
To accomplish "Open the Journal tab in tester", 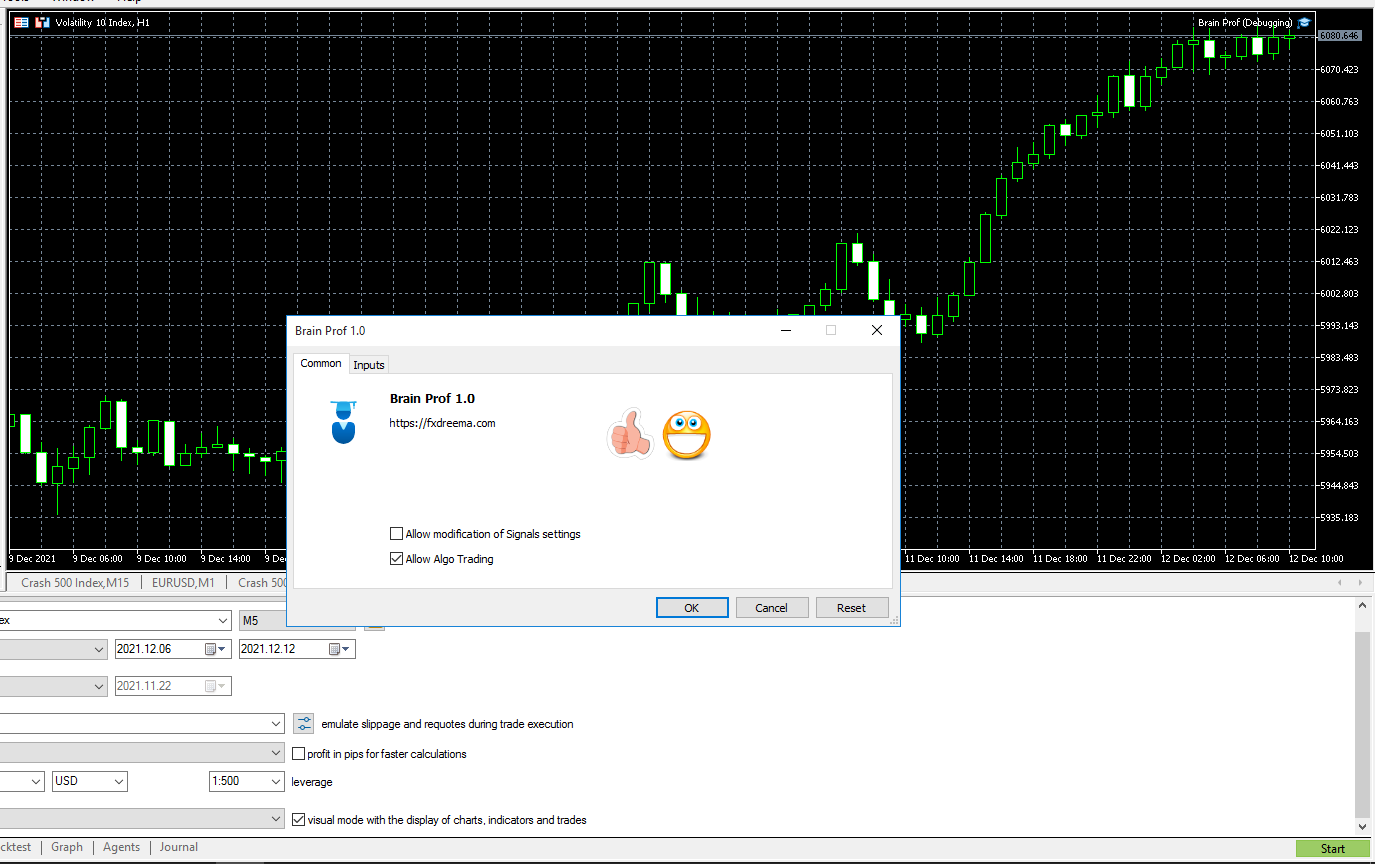I will (179, 847).
